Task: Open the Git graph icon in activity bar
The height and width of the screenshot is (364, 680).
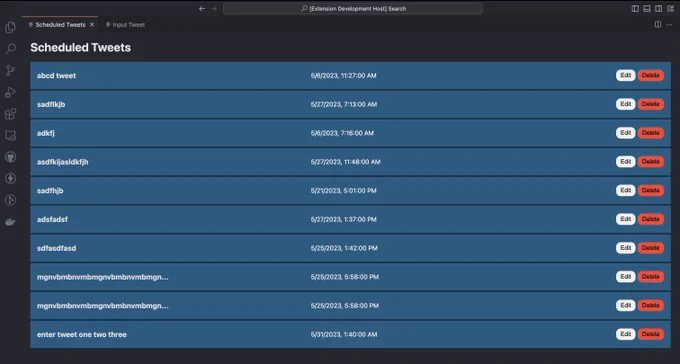Action: coord(10,200)
